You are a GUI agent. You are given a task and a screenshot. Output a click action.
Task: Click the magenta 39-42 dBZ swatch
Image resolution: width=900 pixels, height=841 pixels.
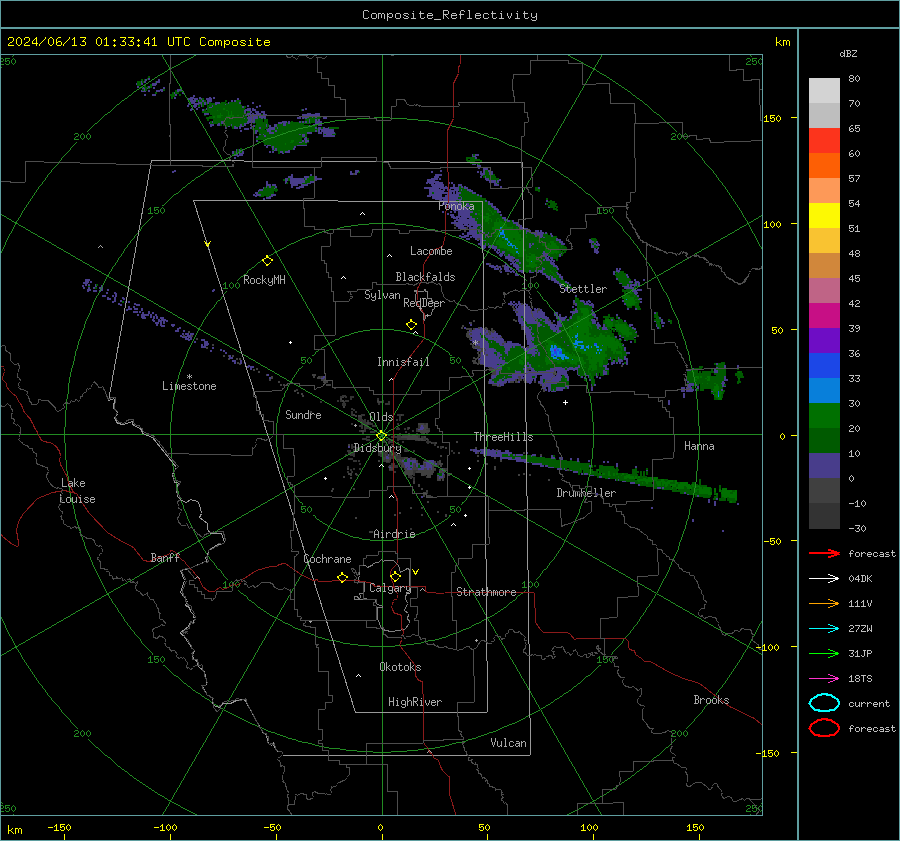[824, 316]
